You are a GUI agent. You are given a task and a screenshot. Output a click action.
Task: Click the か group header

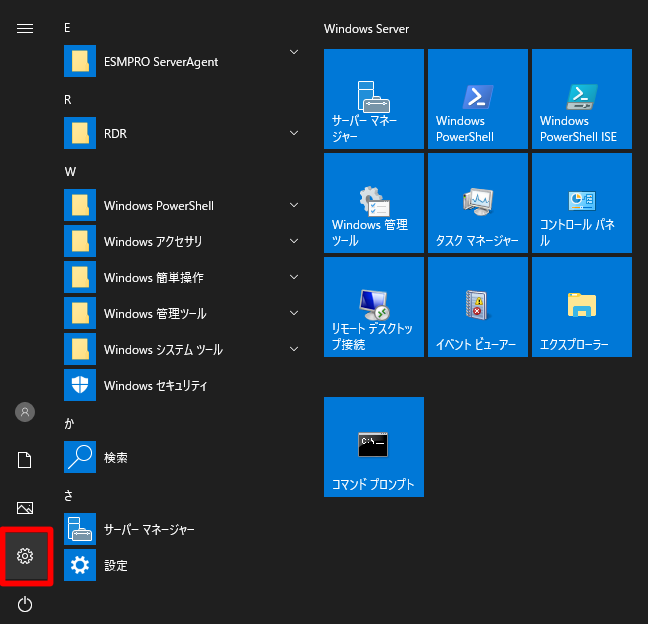tap(69, 424)
